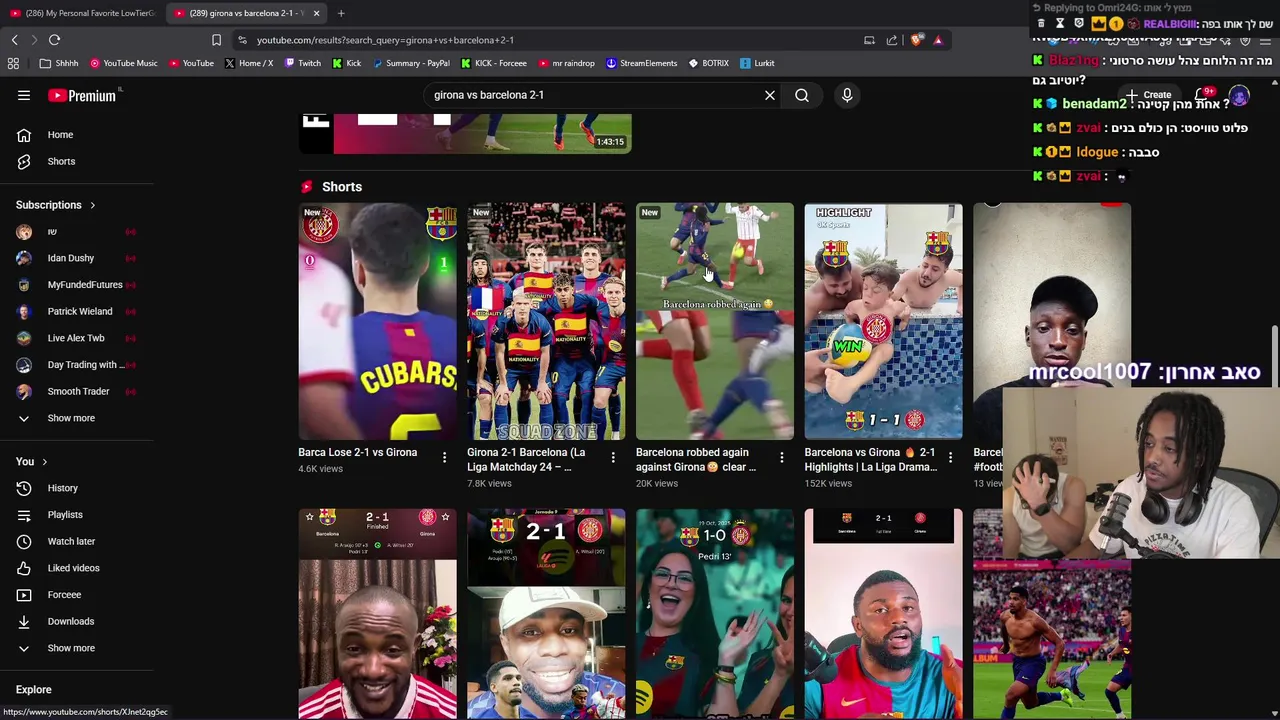The height and width of the screenshot is (720, 1280).
Task: Close the girona vs barcelona tab
Action: 316,13
